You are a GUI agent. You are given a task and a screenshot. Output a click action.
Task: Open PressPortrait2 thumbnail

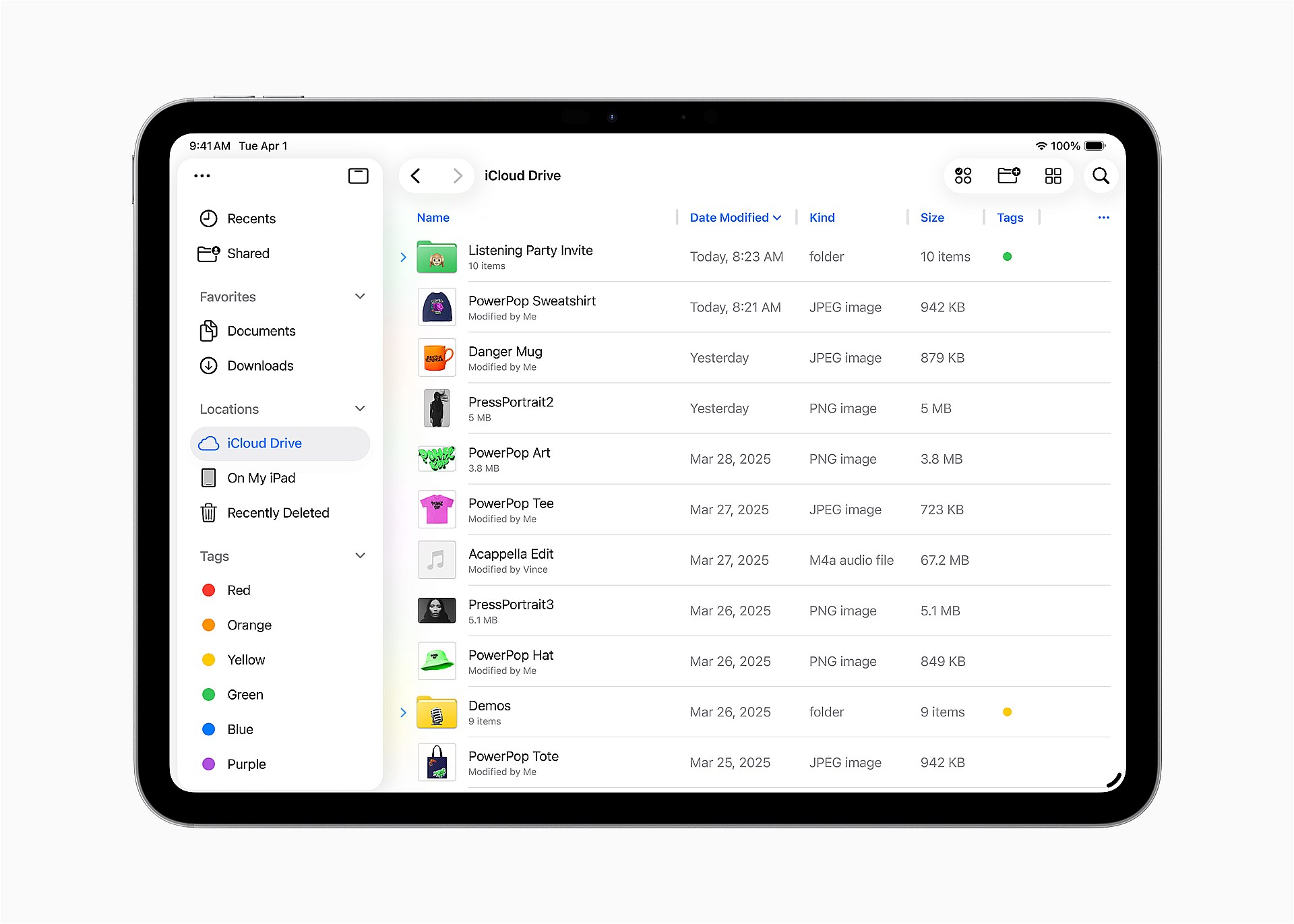pyautogui.click(x=437, y=408)
